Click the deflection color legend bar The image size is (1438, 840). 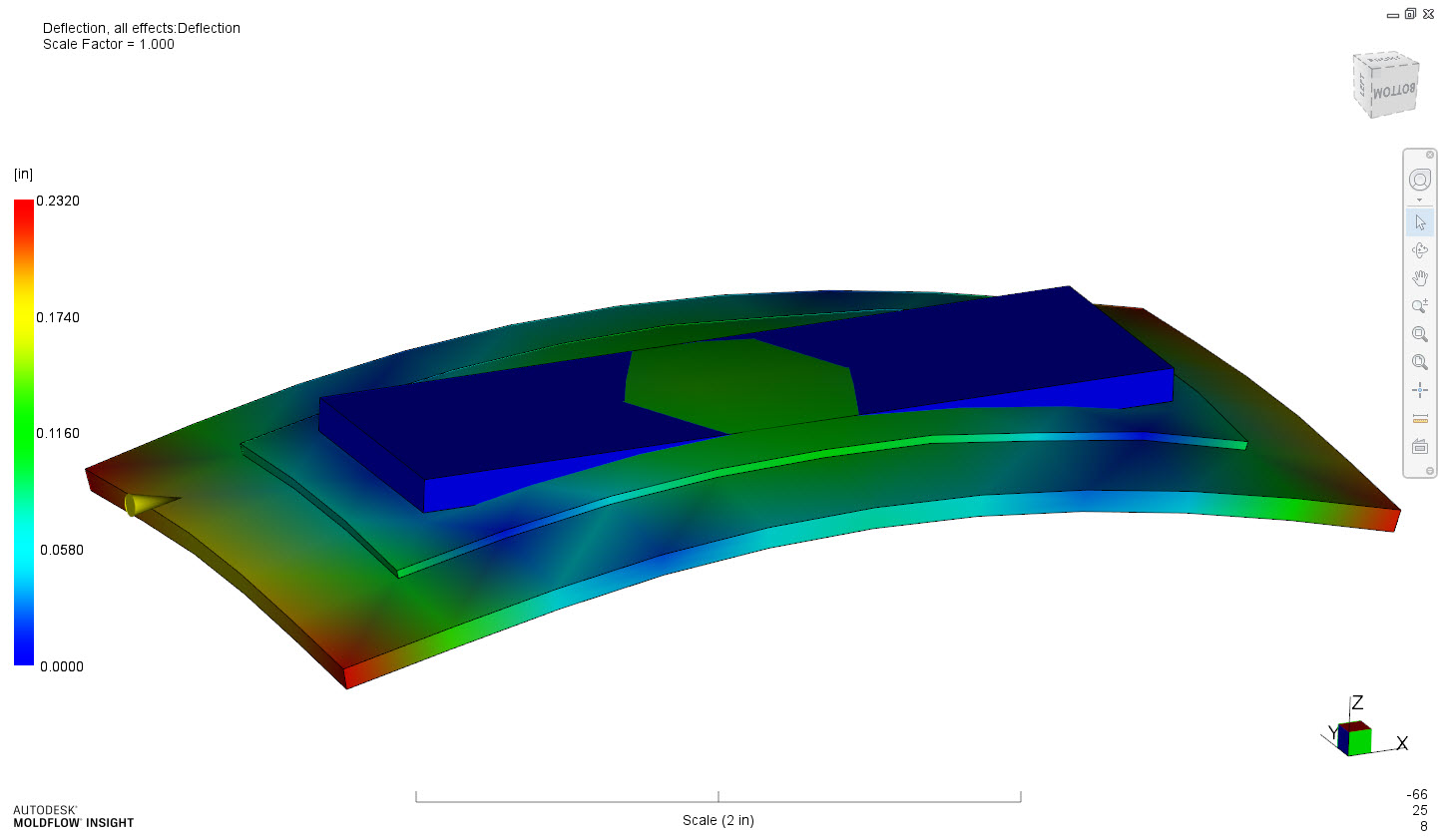pos(24,432)
